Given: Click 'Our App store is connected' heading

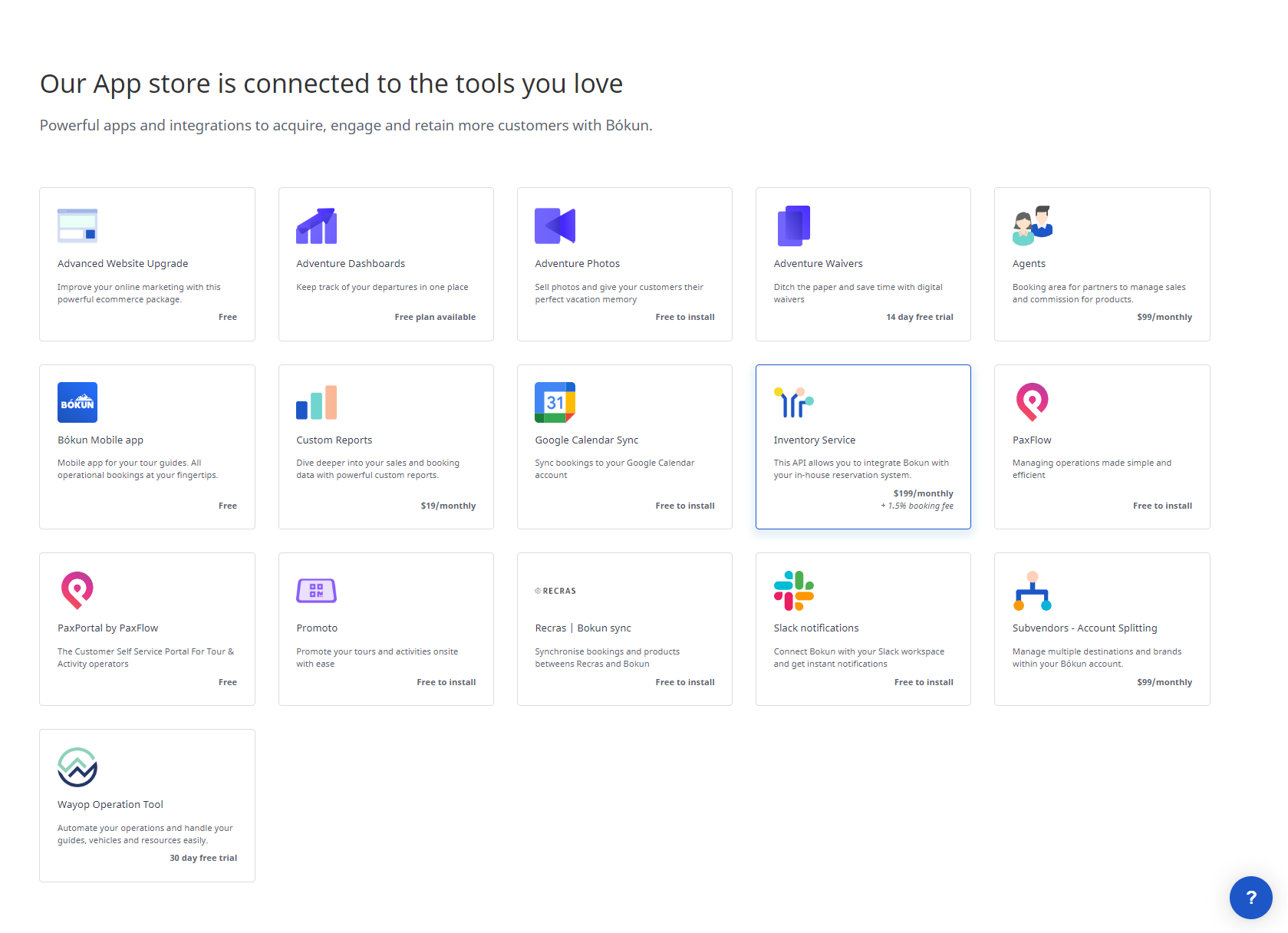Looking at the screenshot, I should (x=331, y=84).
